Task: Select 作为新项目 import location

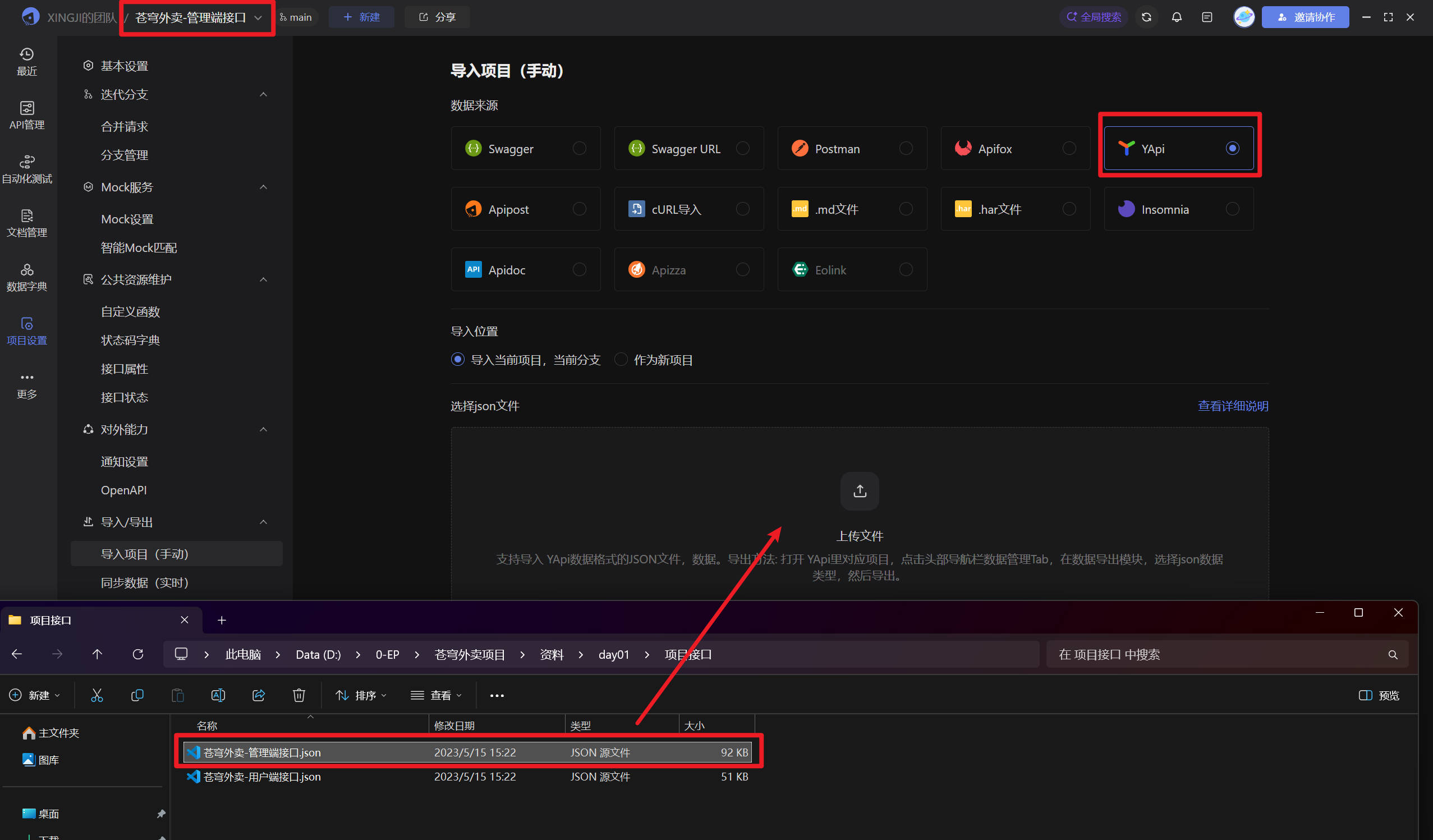Action: point(654,360)
